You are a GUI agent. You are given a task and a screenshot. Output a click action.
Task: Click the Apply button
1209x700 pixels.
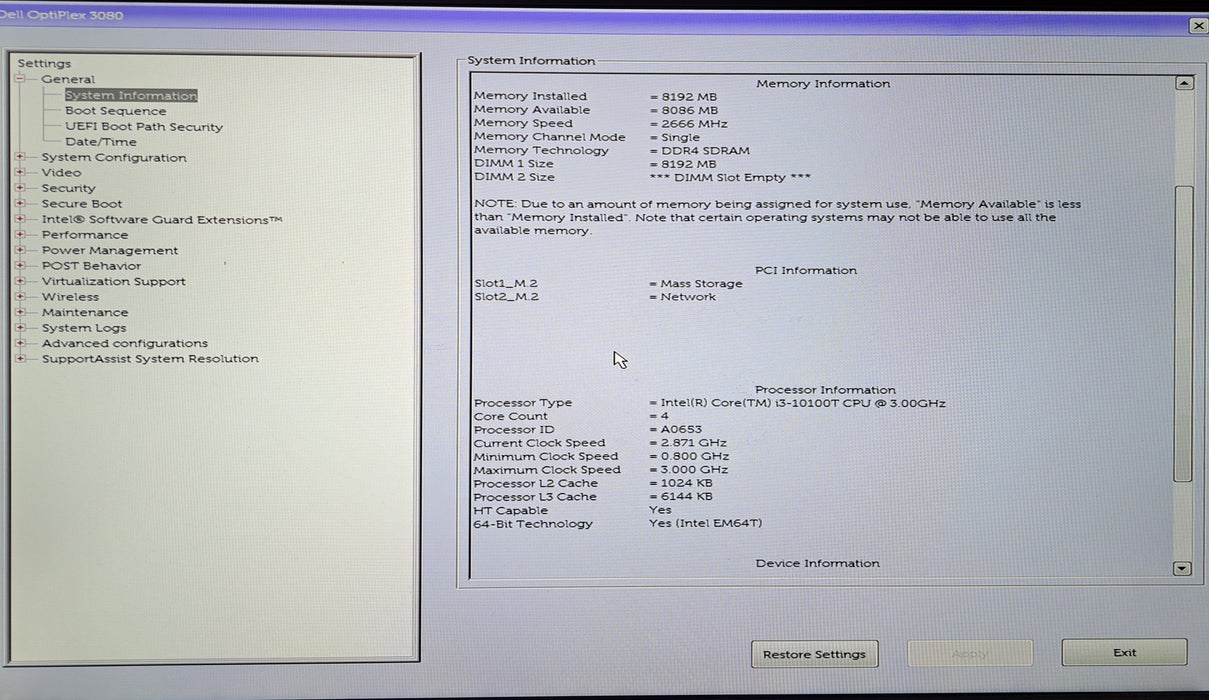pyautogui.click(x=969, y=654)
